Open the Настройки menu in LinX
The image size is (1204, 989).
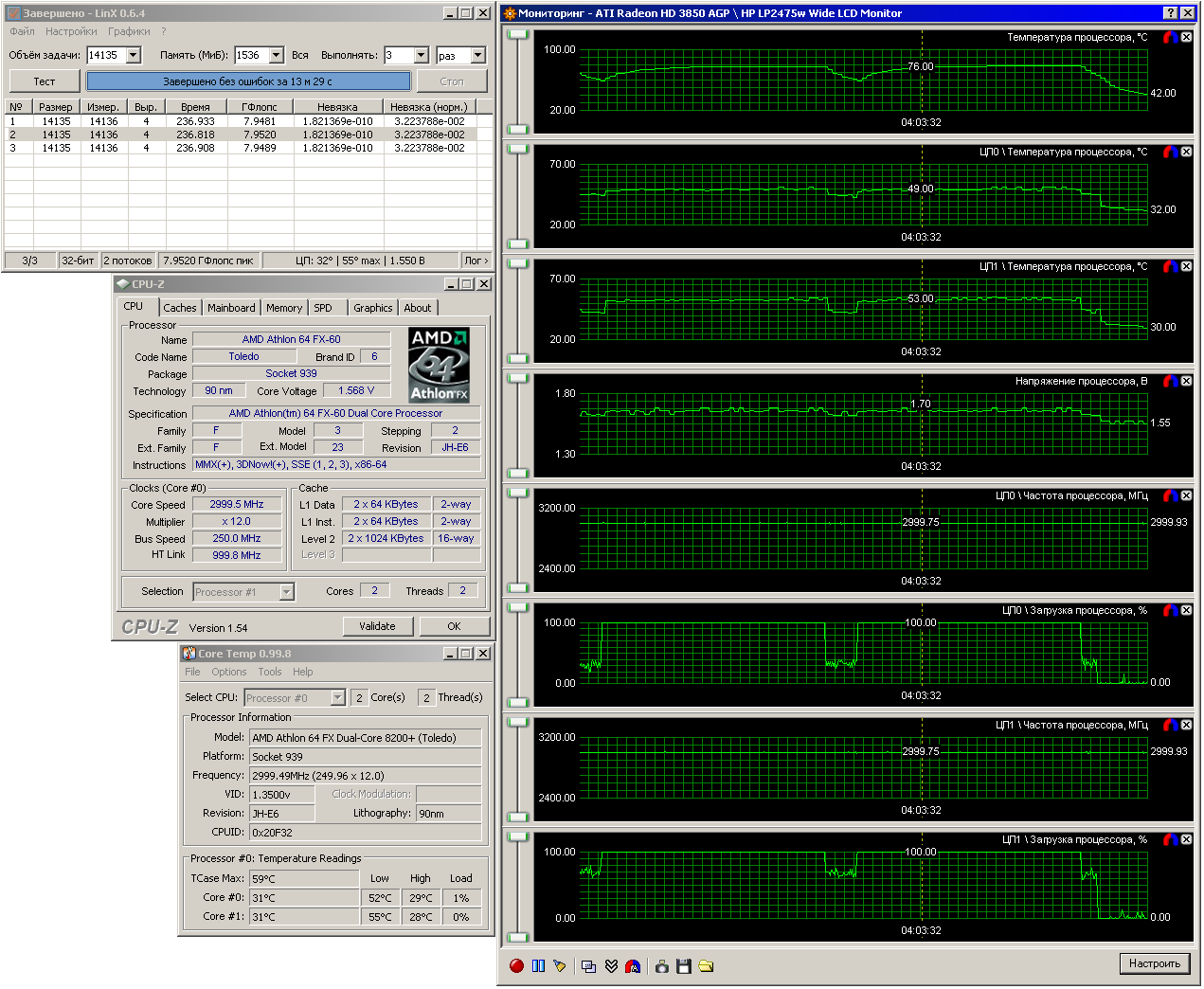point(71,31)
